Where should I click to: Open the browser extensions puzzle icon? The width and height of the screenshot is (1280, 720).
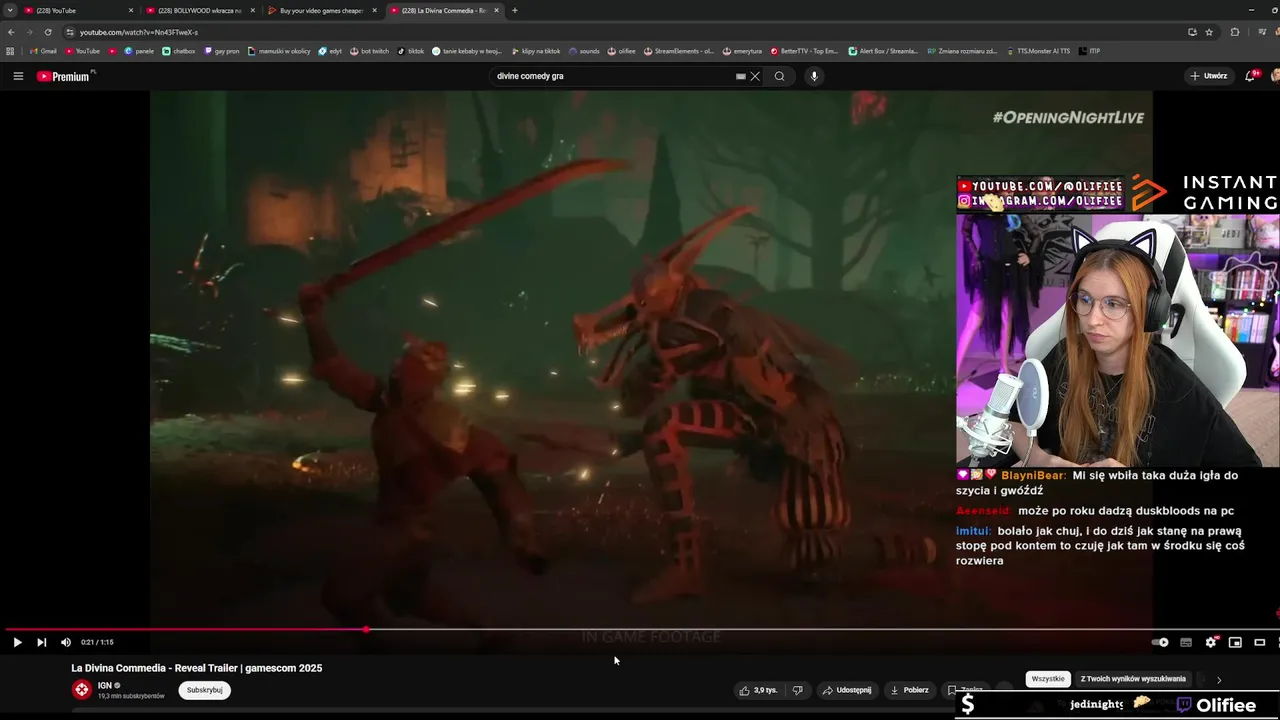tap(1235, 32)
